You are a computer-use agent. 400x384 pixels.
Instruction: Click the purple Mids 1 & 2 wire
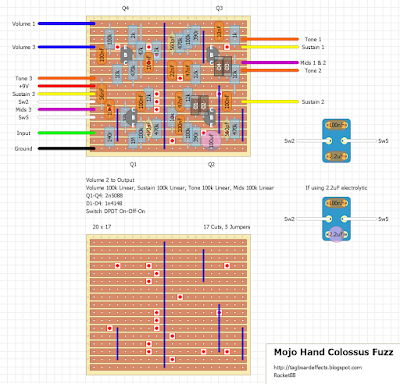click(x=270, y=63)
